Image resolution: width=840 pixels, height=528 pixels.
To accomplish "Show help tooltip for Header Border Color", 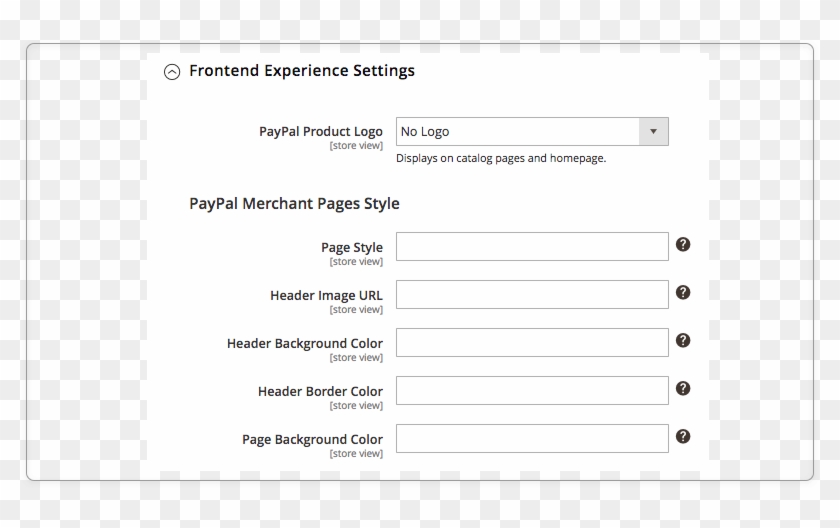I will 682,388.
